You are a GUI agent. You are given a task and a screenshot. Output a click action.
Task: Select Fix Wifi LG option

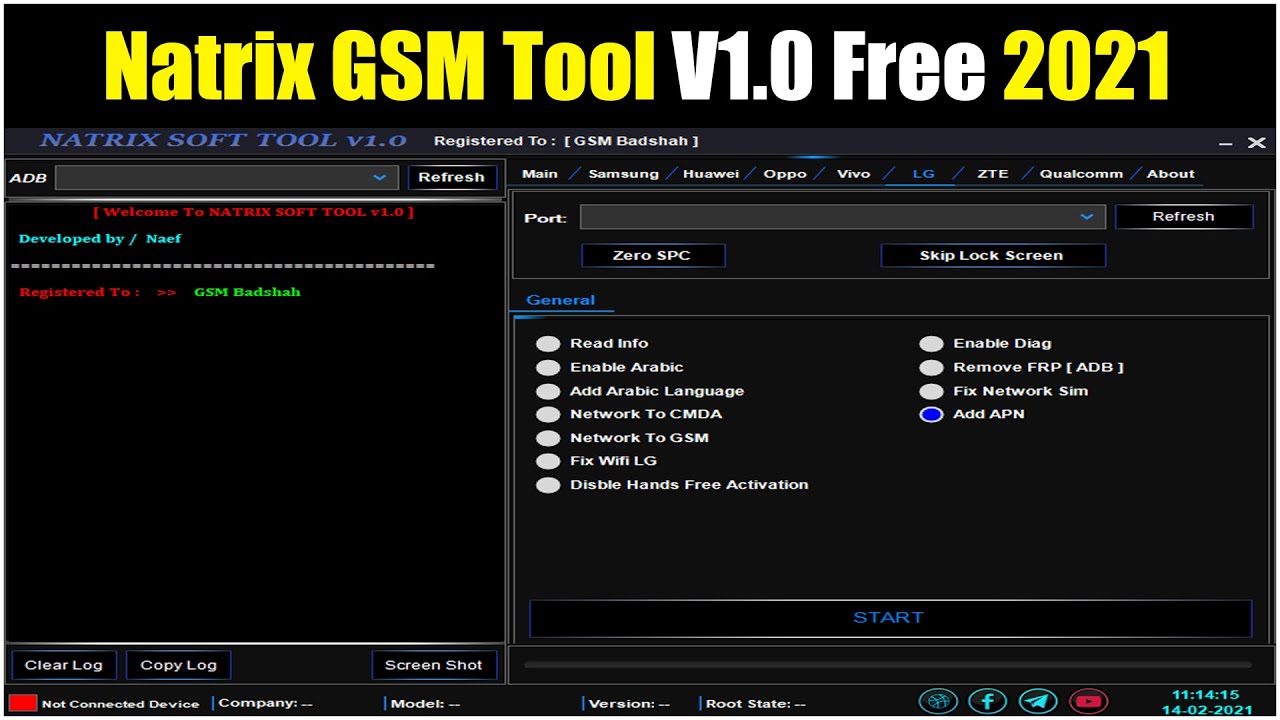596,461
